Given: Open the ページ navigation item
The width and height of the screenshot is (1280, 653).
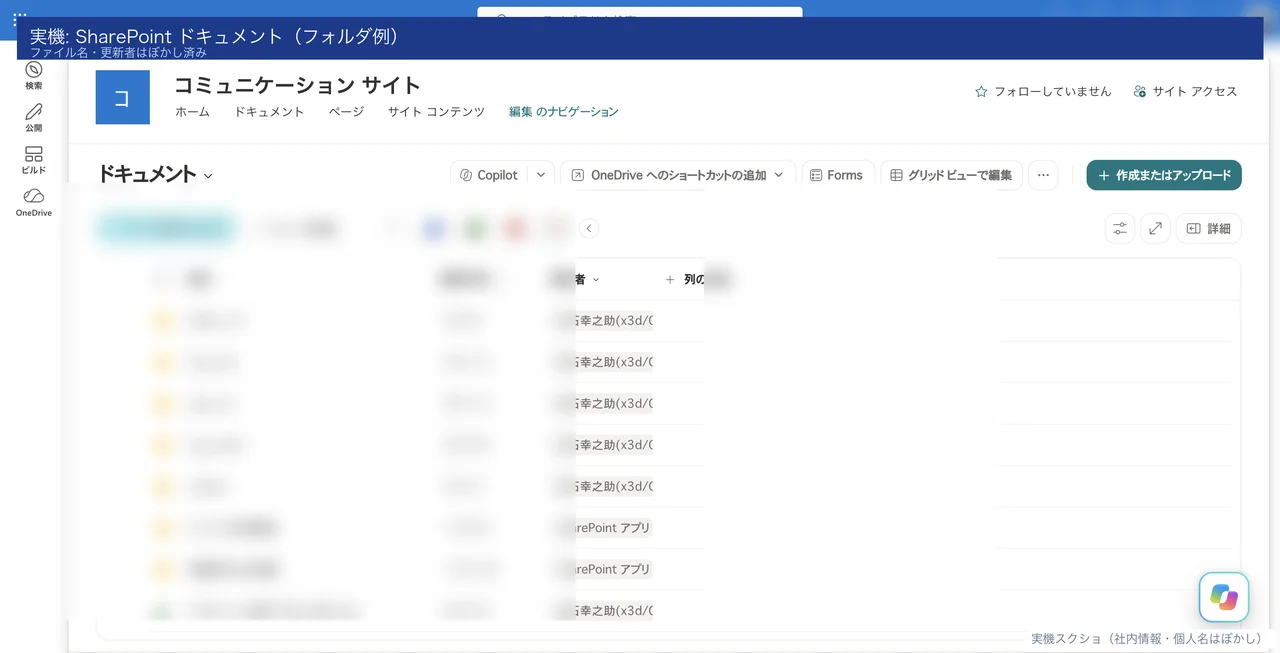Looking at the screenshot, I should [346, 112].
